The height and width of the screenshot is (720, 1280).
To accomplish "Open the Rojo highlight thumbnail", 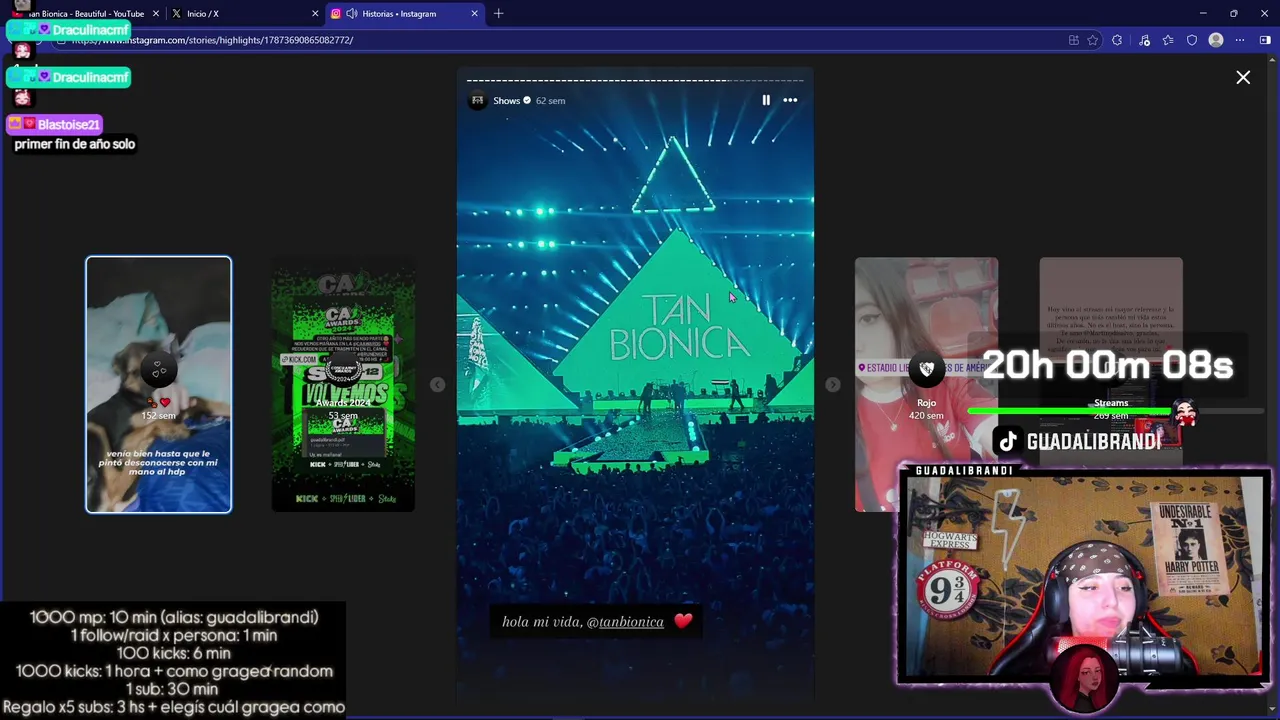I will coord(926,385).
